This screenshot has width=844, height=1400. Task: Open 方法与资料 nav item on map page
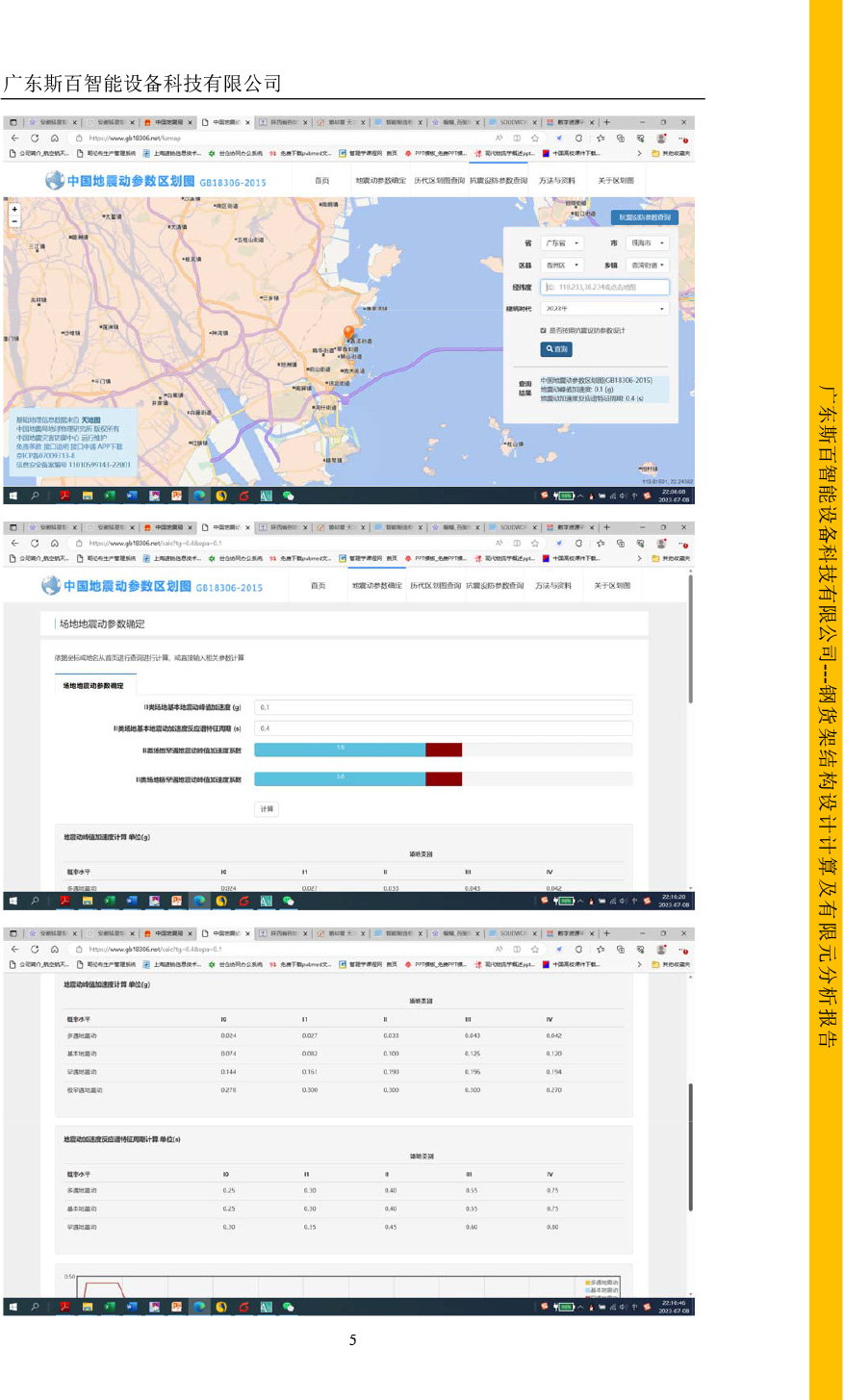pos(557,180)
